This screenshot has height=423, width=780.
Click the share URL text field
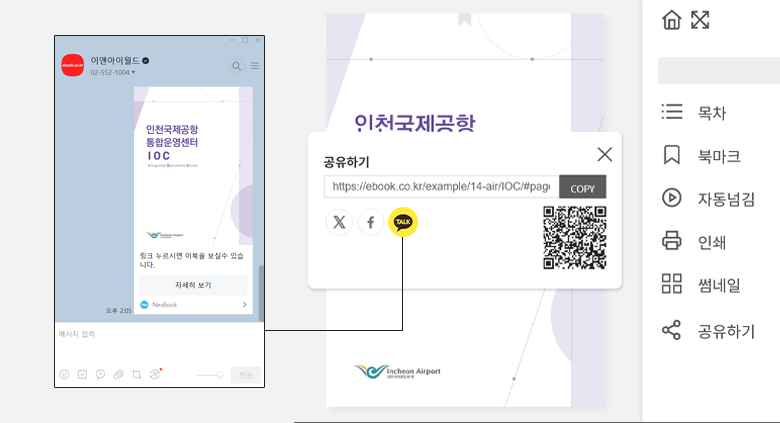440,186
